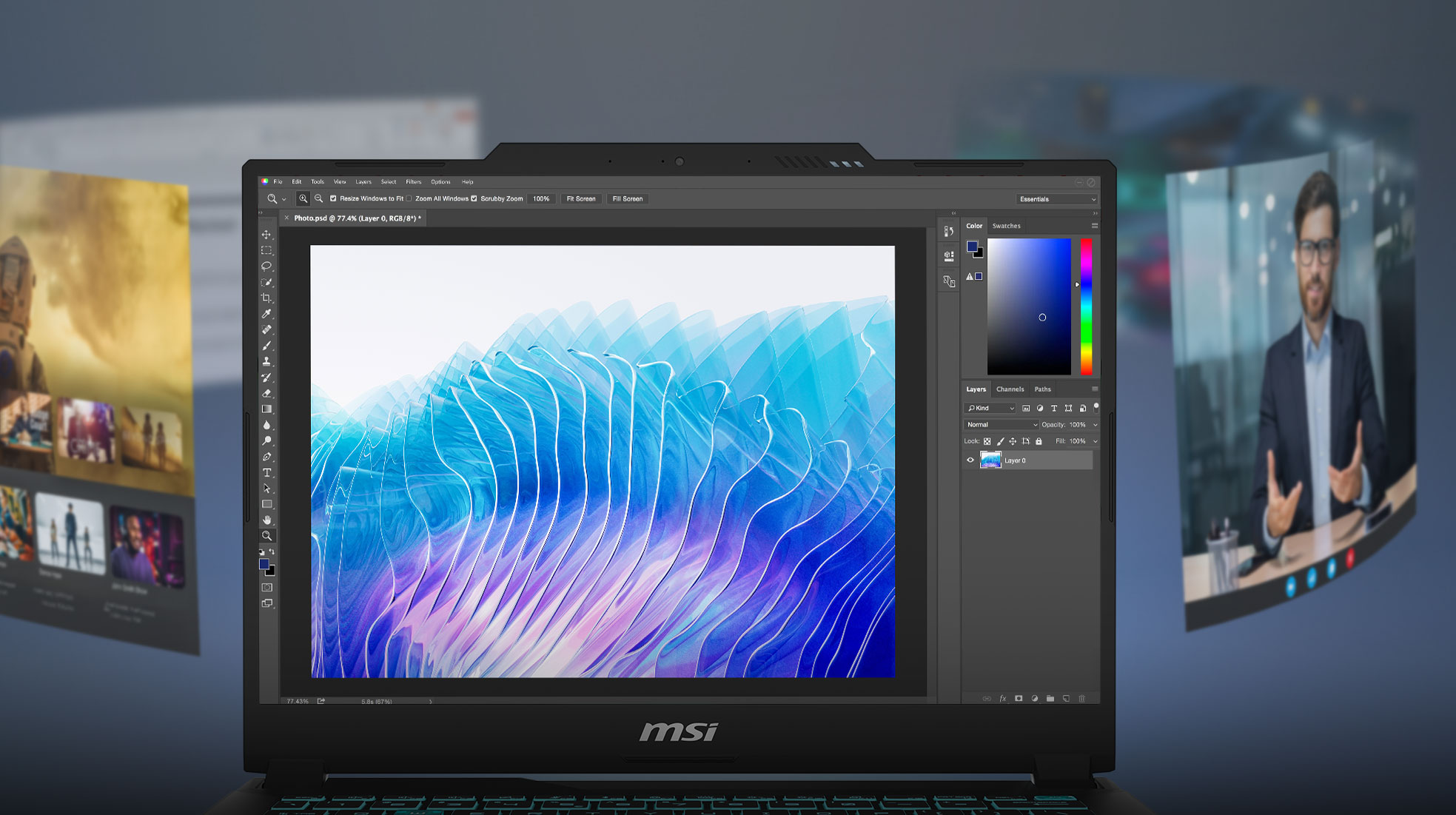This screenshot has width=1456, height=815.
Task: Disable Resize Windows to Fit
Action: coord(332,198)
